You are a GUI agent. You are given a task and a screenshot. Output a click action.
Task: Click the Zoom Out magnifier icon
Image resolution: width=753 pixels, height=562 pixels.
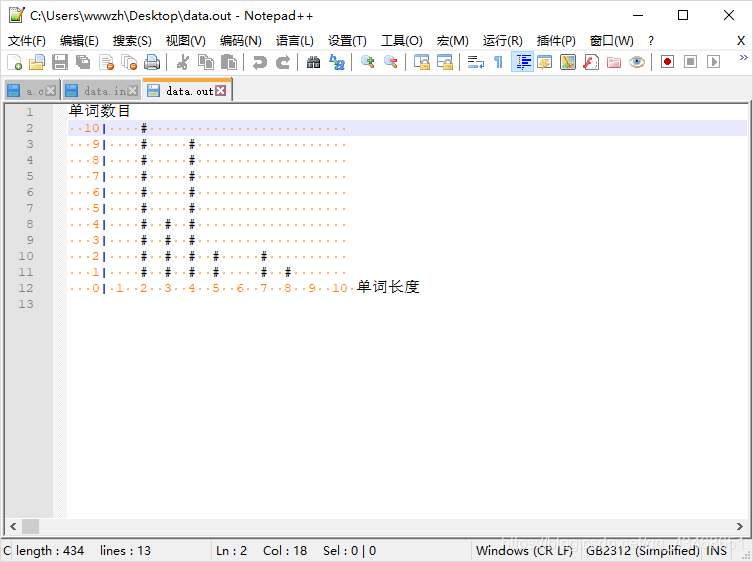(390, 62)
